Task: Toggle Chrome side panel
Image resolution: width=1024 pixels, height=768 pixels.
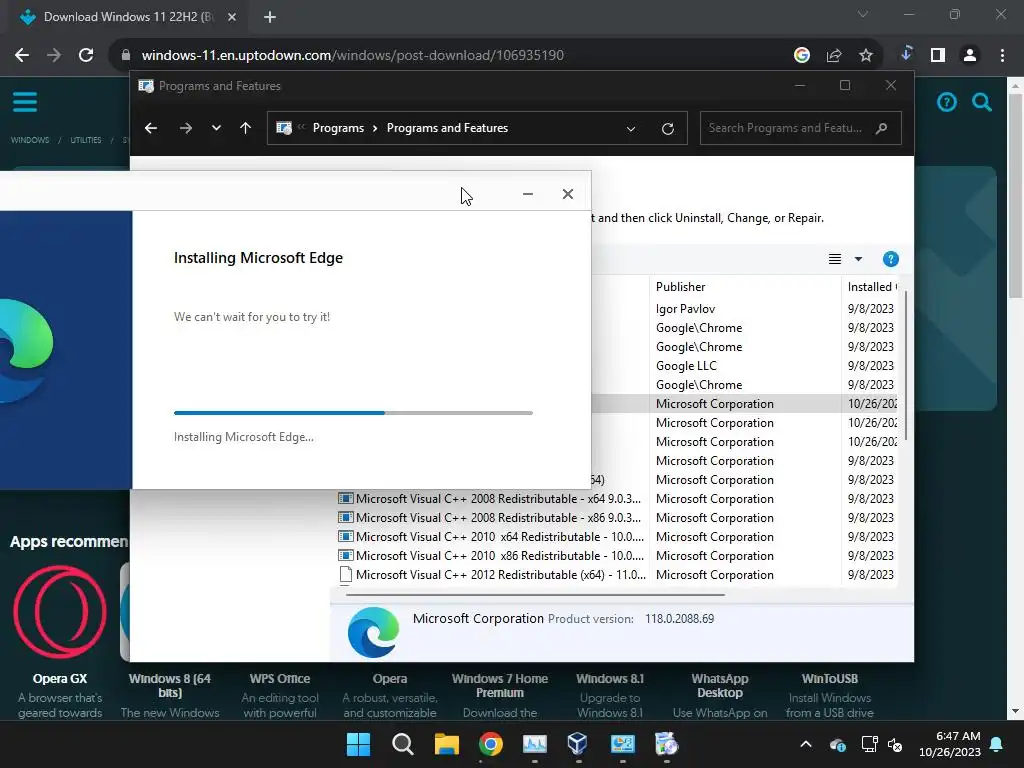Action: 938,56
